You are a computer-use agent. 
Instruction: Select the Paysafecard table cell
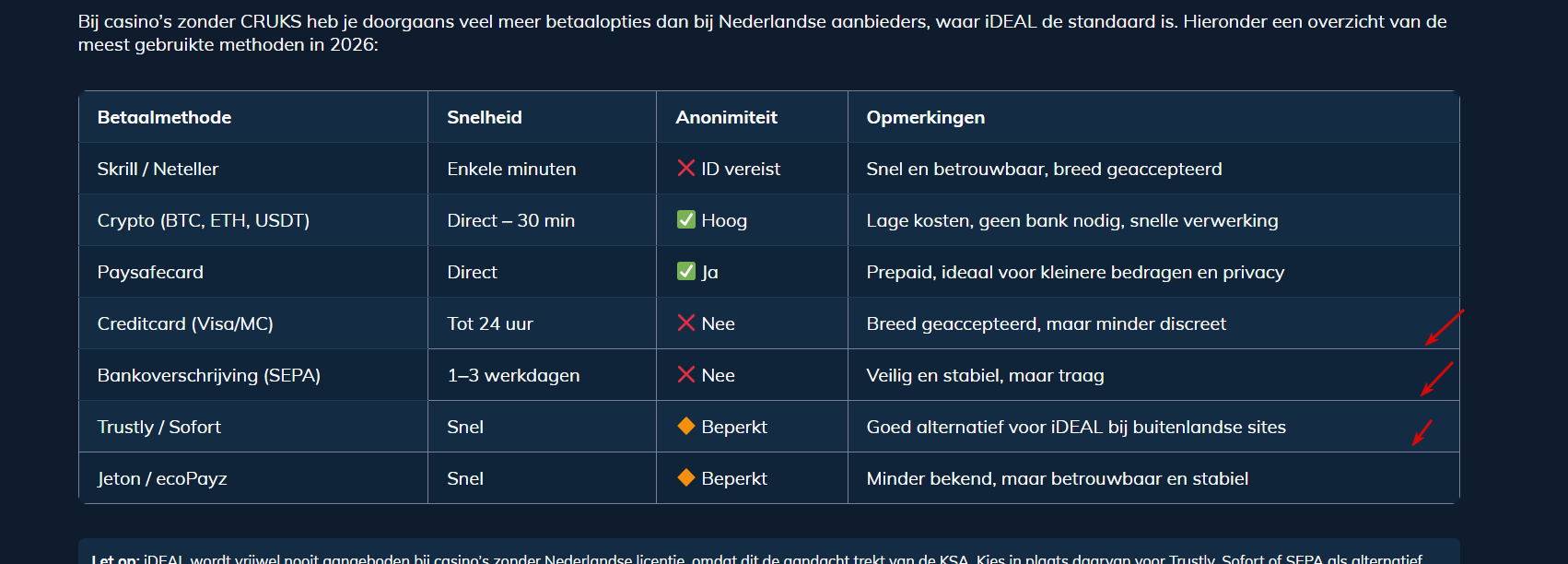[x=150, y=272]
